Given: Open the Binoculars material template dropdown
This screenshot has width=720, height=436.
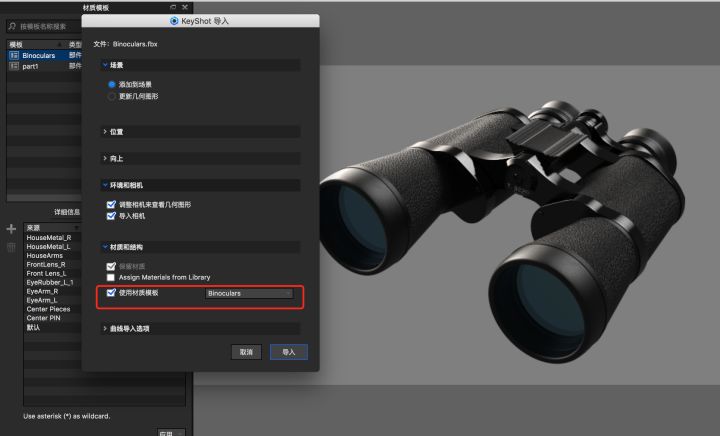Looking at the screenshot, I should (249, 293).
